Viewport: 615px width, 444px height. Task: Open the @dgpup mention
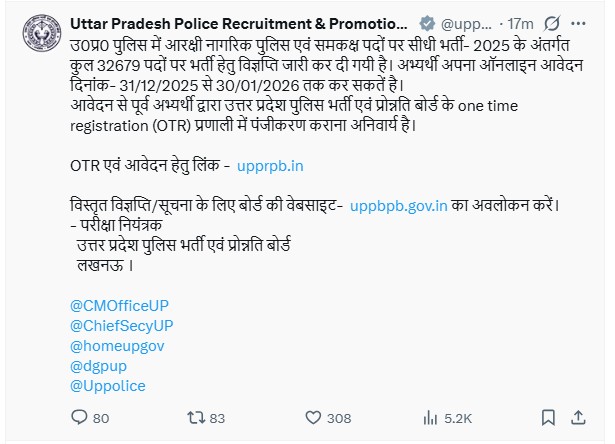pyautogui.click(x=98, y=365)
